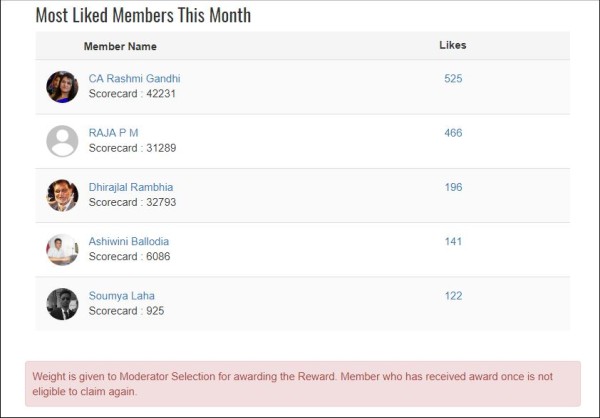This screenshot has height=418, width=600.
Task: Click the 466 likes number
Action: pyautogui.click(x=453, y=133)
